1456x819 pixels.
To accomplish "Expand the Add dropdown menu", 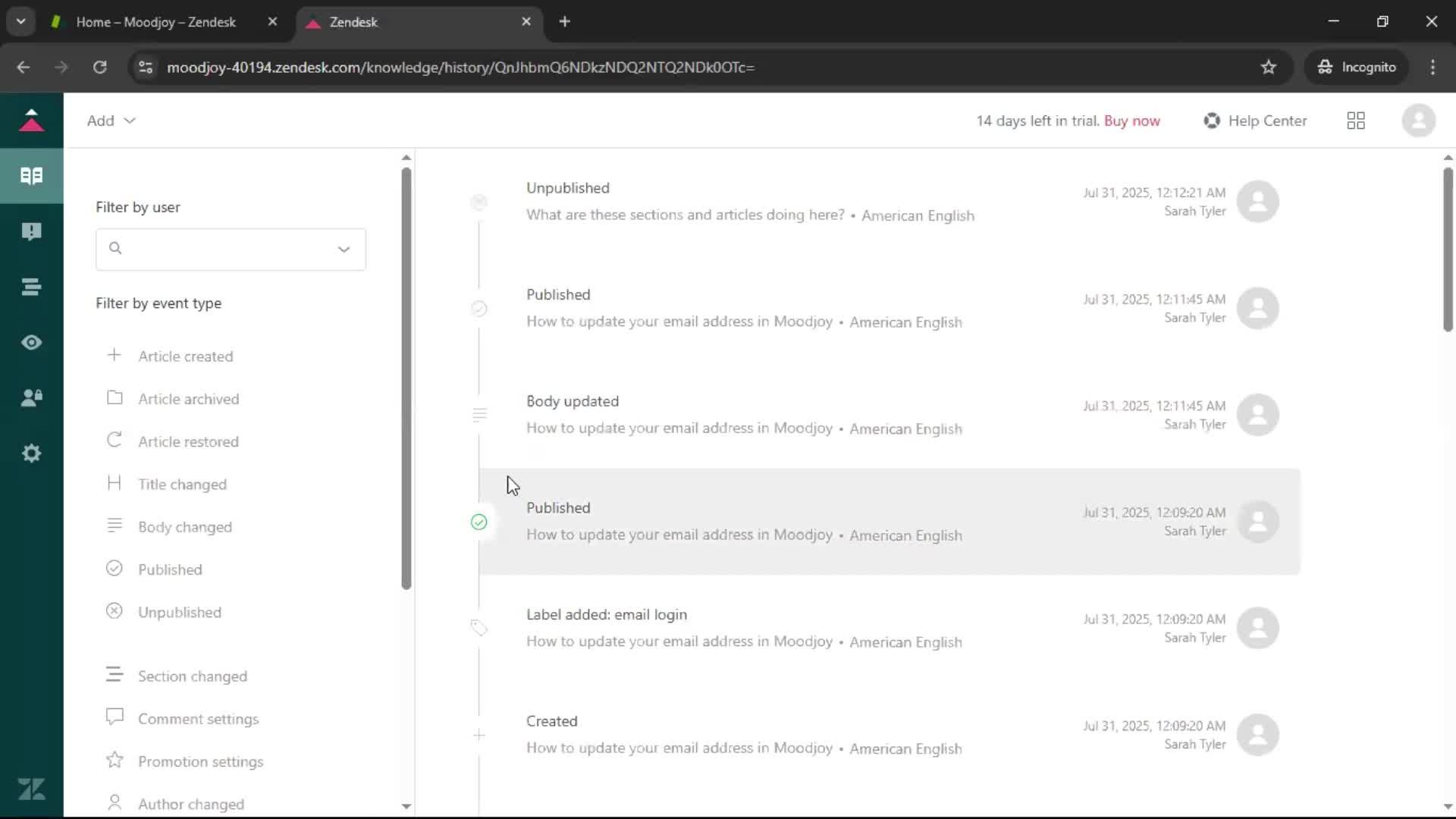I will click(111, 121).
